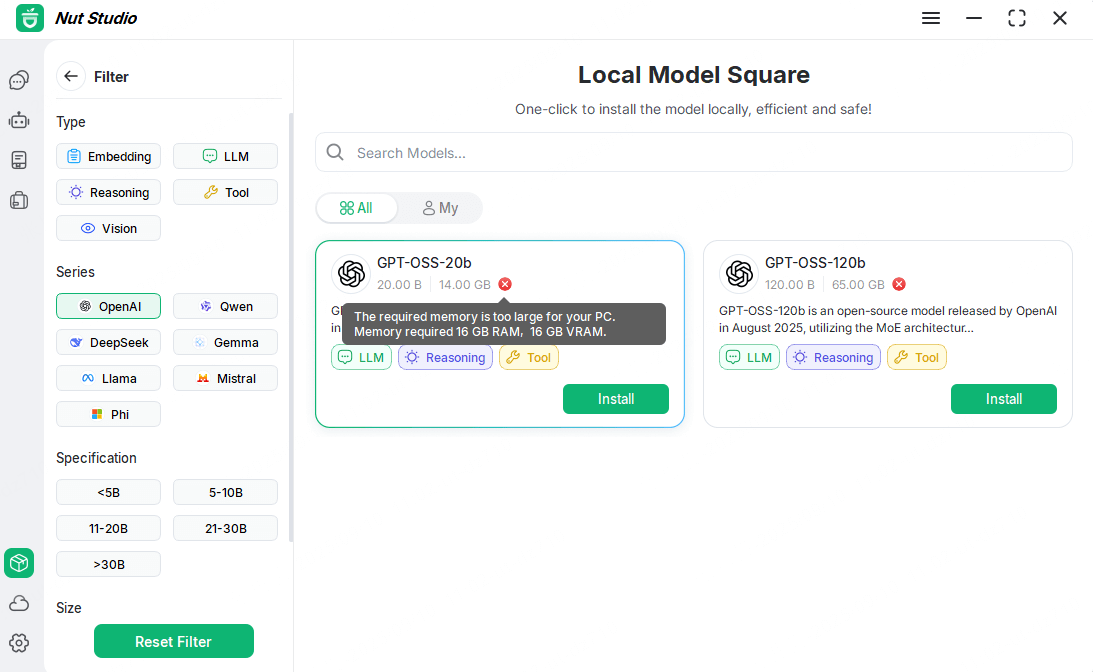
Task: Click the red warning icon on GPT-OSS-120b
Action: [x=899, y=284]
